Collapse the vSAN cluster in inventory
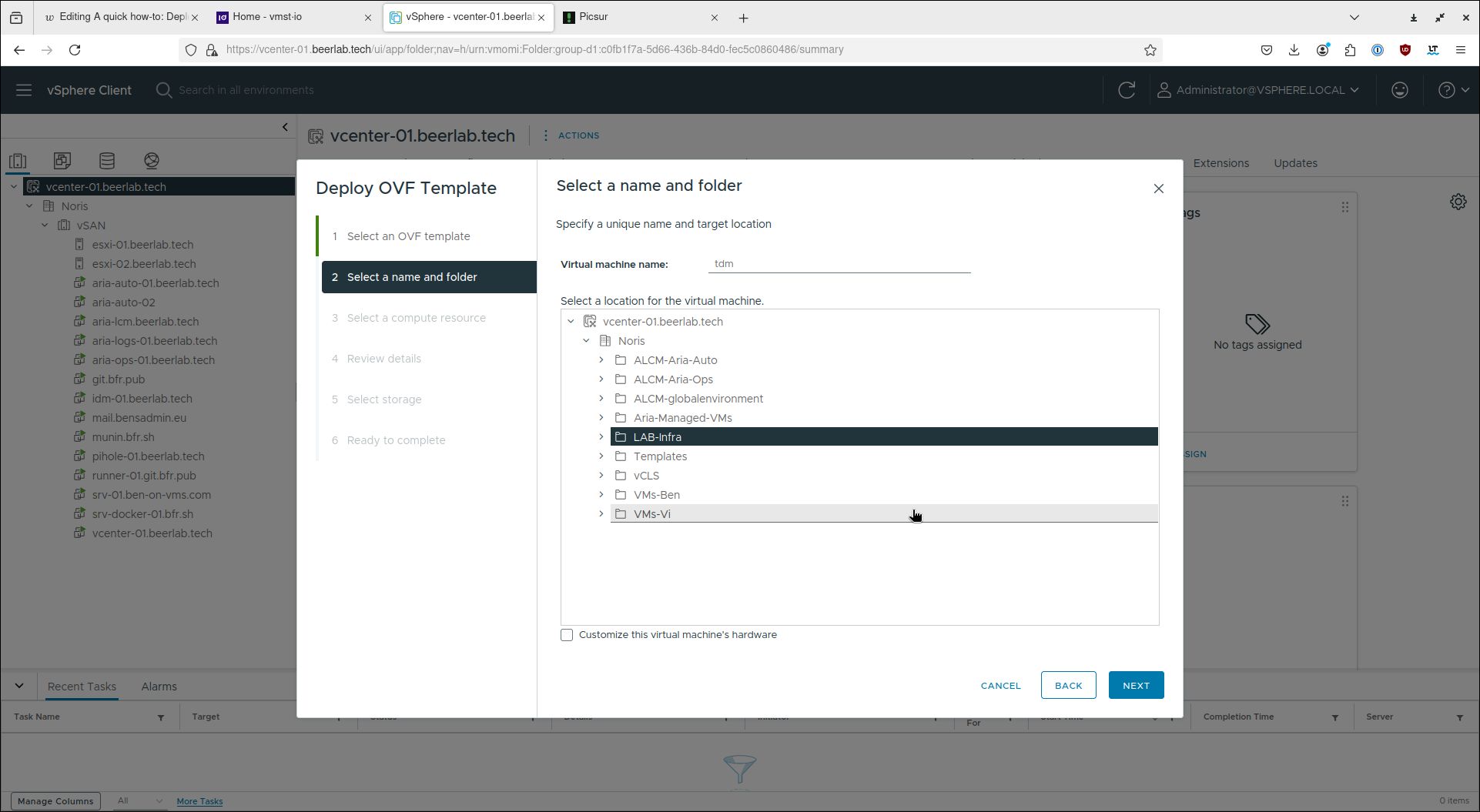 coord(45,226)
